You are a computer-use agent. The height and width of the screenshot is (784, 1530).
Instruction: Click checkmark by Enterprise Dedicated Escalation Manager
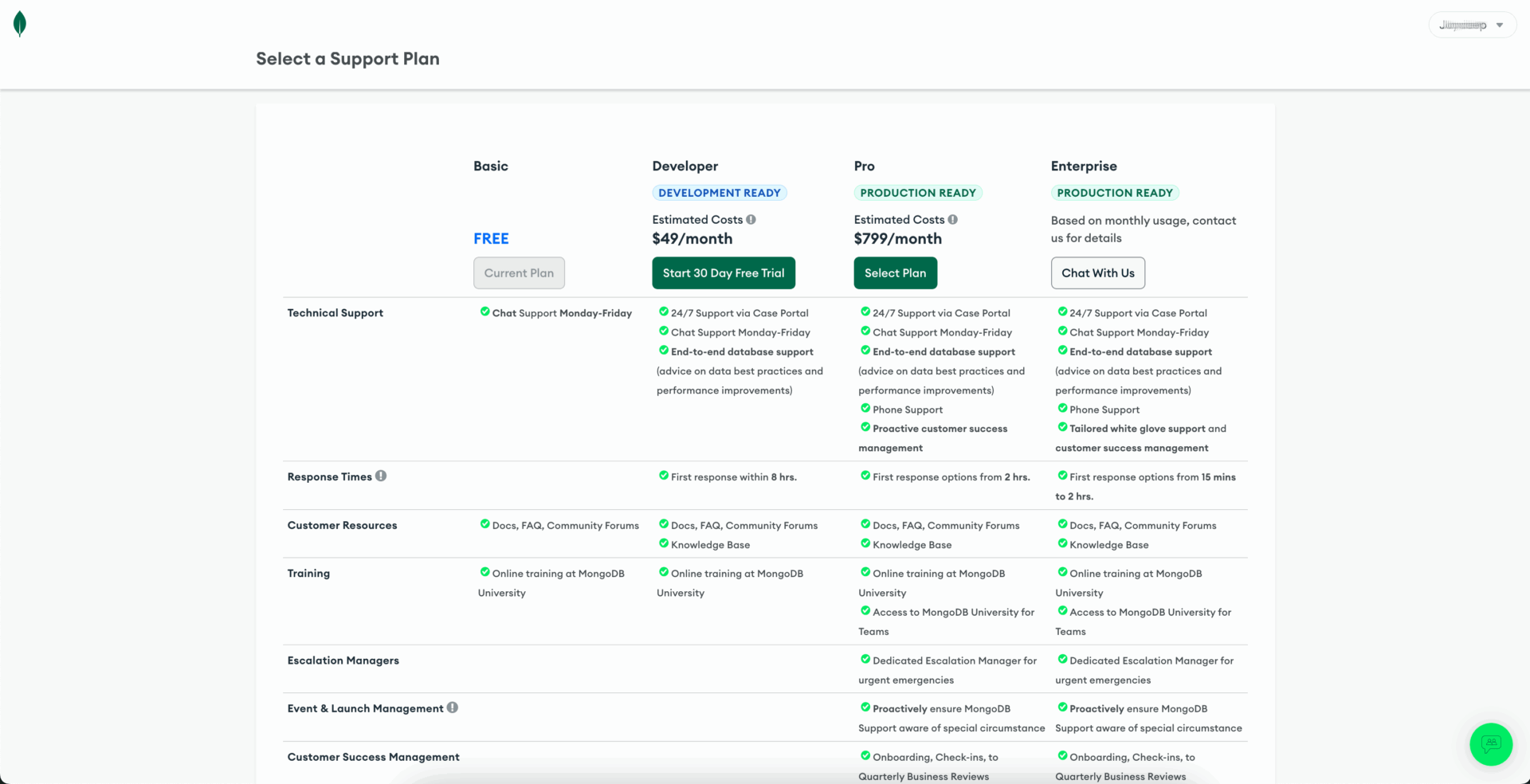pyautogui.click(x=1061, y=659)
